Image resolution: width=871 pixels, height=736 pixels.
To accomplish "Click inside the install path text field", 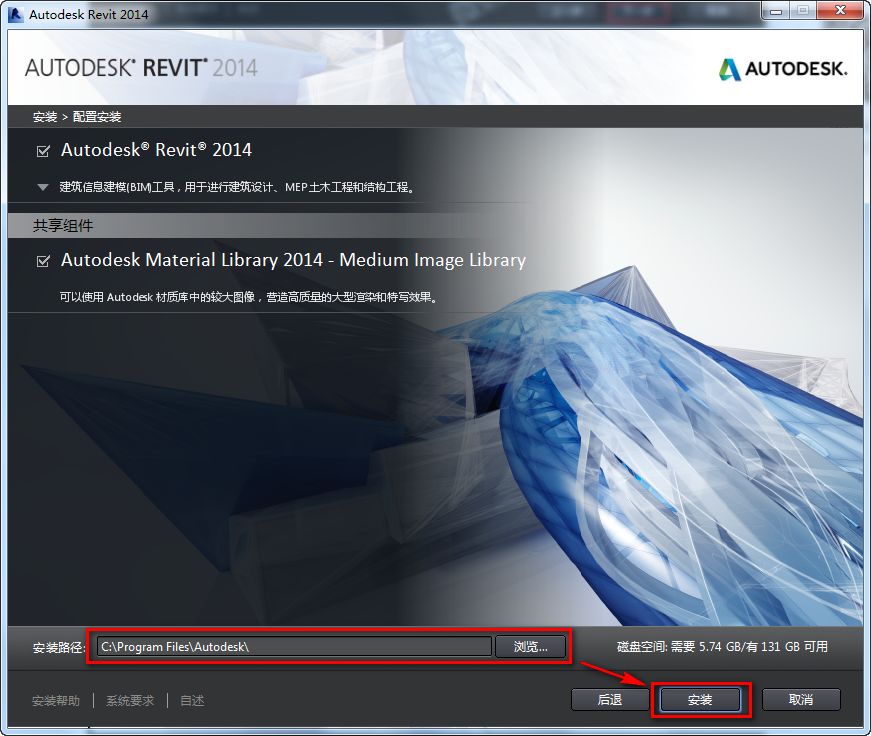I will [x=290, y=646].
